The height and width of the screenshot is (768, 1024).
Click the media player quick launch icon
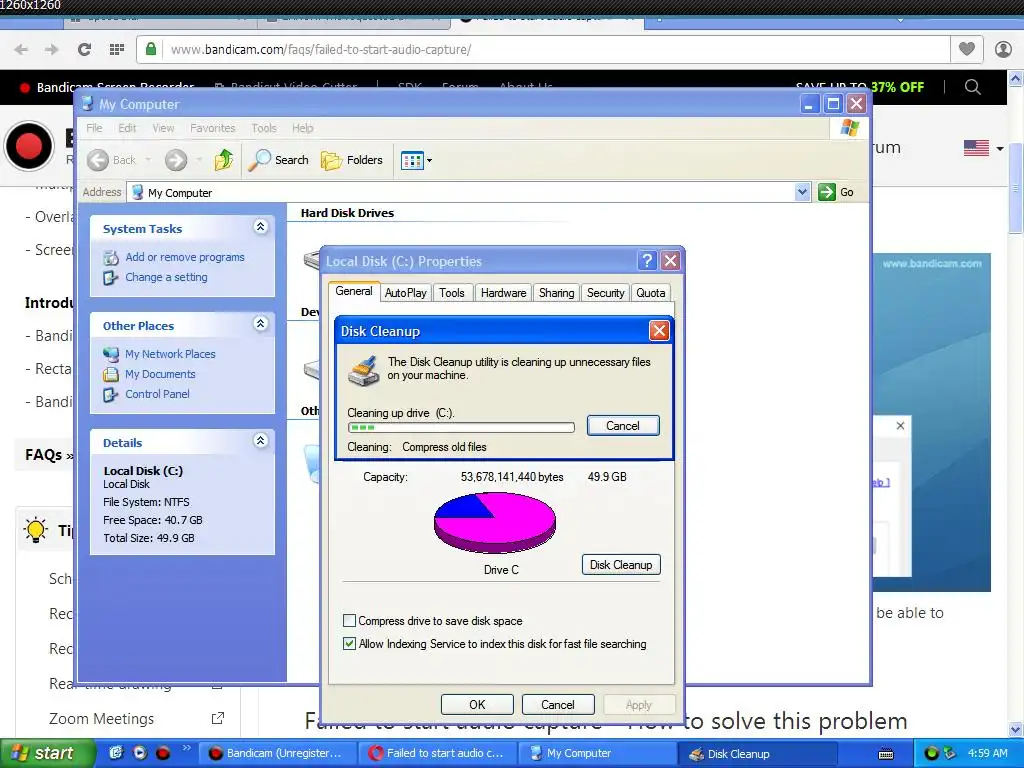[x=140, y=753]
